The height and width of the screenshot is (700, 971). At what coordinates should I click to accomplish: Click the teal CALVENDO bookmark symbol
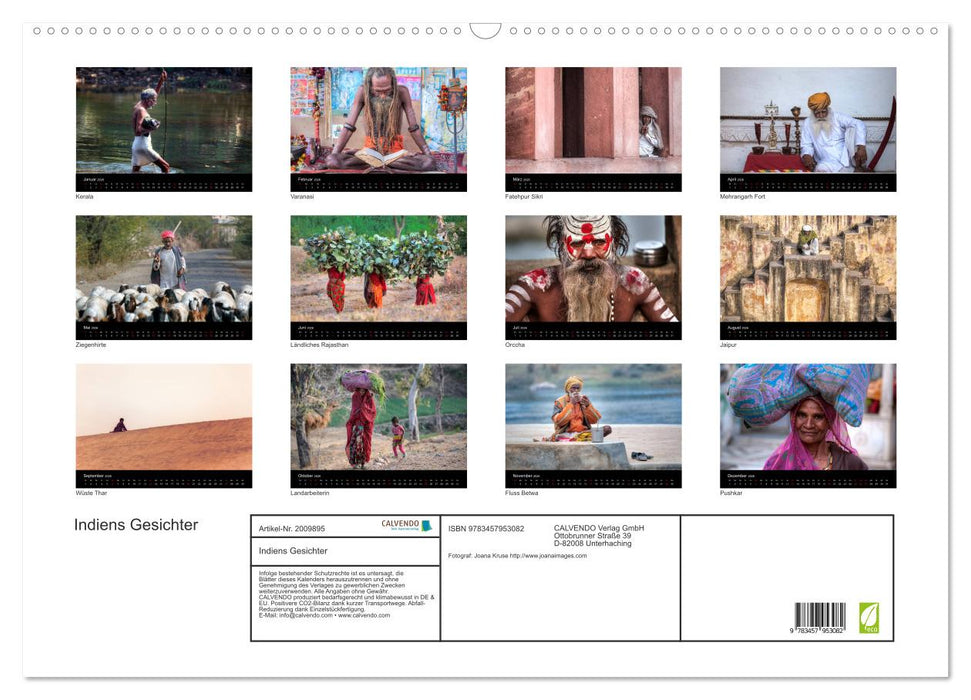point(426,524)
